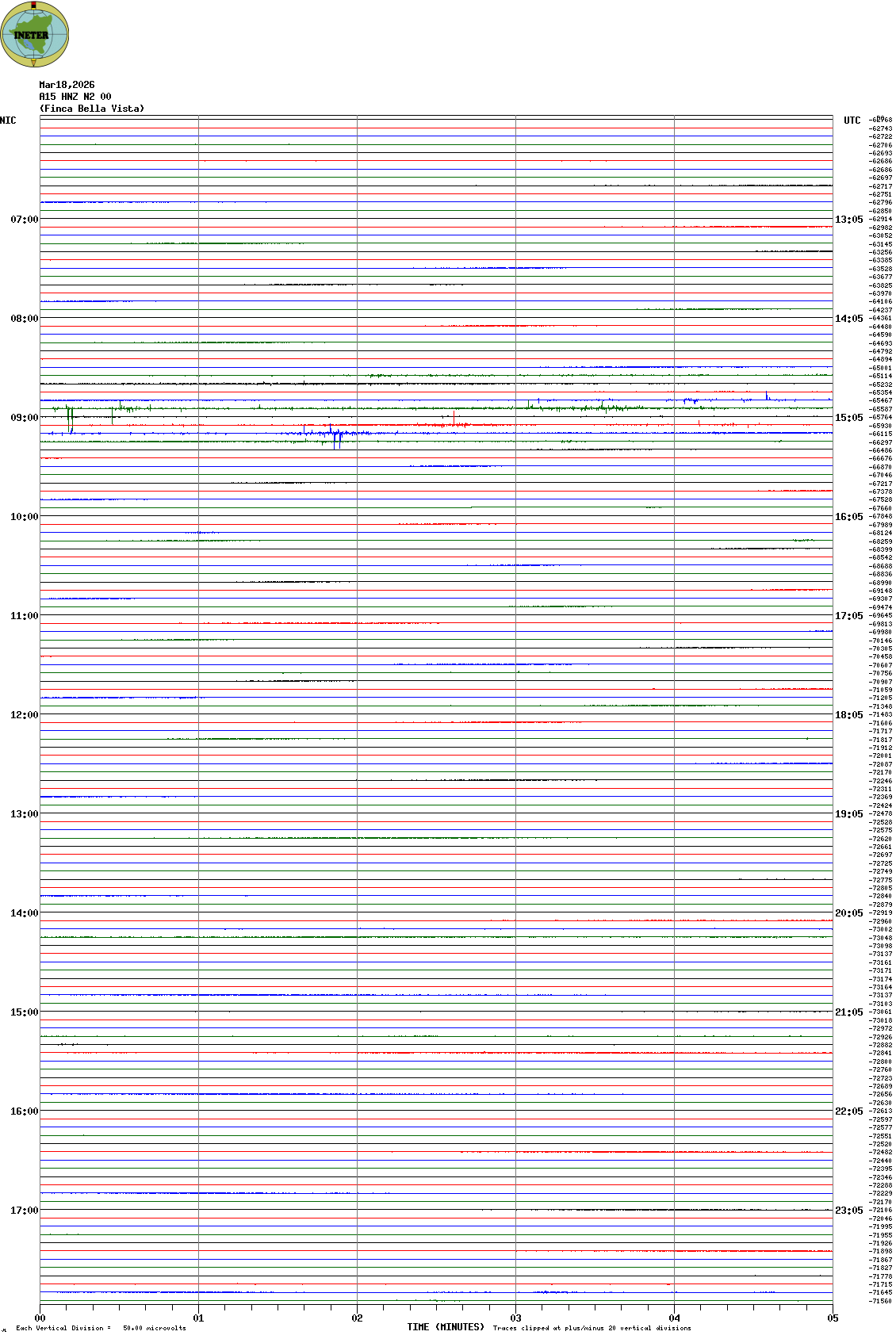Select the A15 HNZ N2 00 station label

(x=75, y=97)
